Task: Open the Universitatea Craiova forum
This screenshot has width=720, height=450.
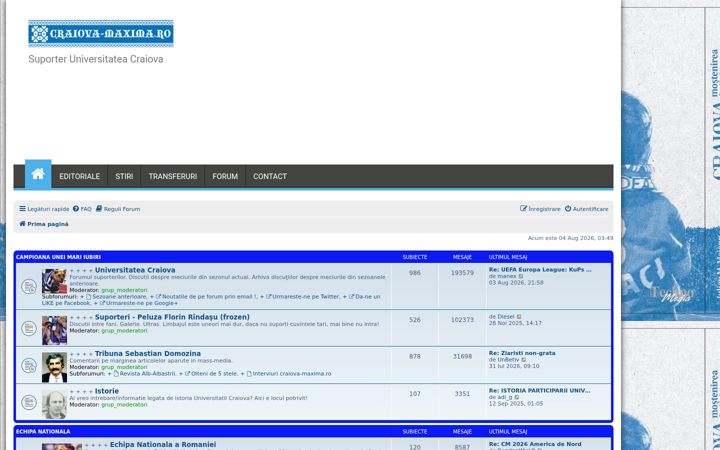Action: (x=135, y=270)
